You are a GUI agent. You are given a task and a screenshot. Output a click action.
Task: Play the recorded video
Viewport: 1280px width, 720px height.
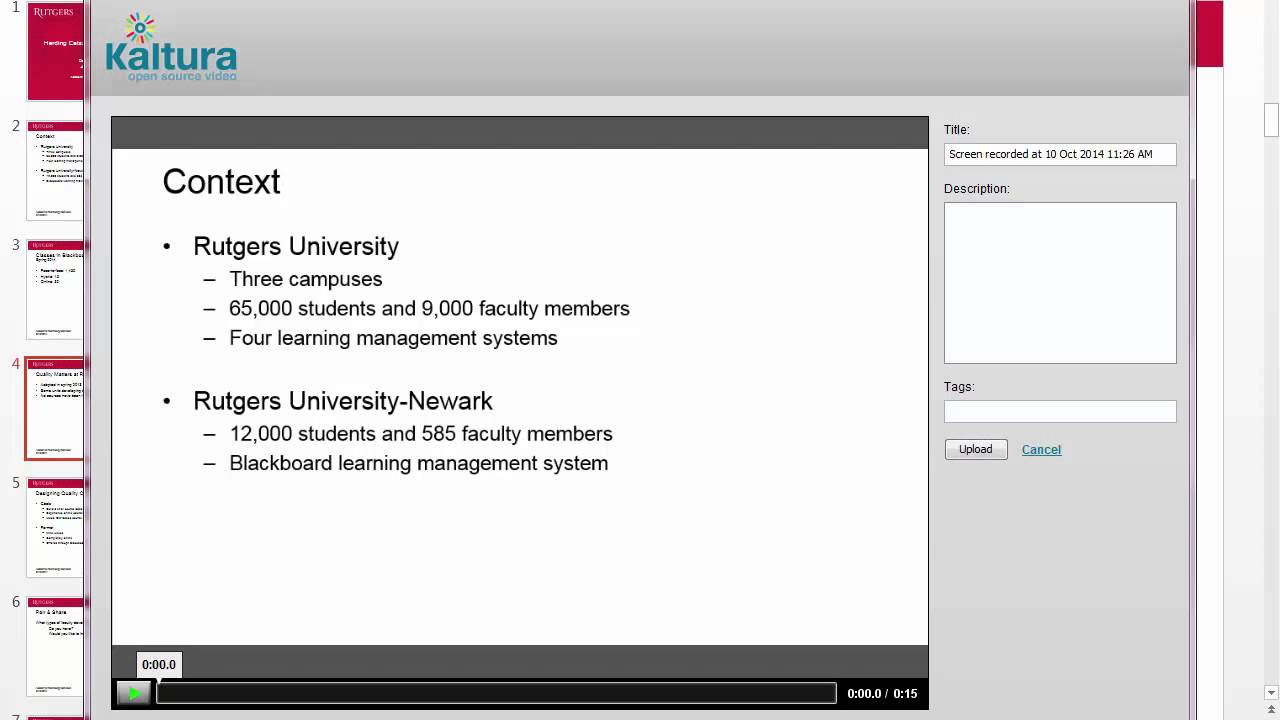(x=133, y=693)
